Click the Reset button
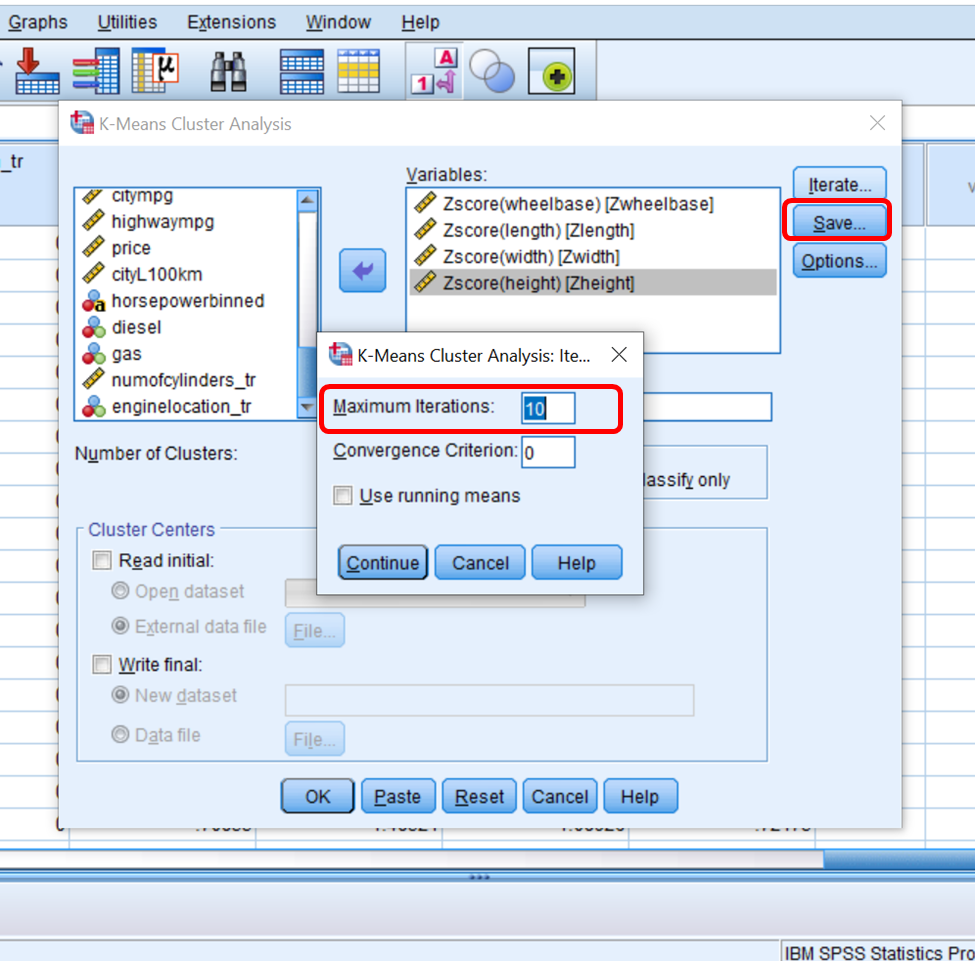This screenshot has width=975, height=961. [x=478, y=796]
